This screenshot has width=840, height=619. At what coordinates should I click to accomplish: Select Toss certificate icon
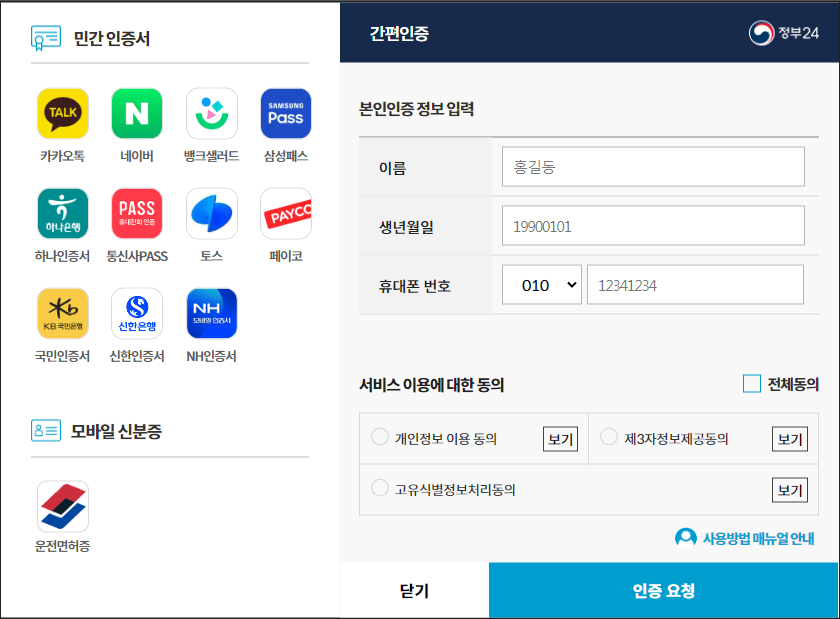point(212,213)
